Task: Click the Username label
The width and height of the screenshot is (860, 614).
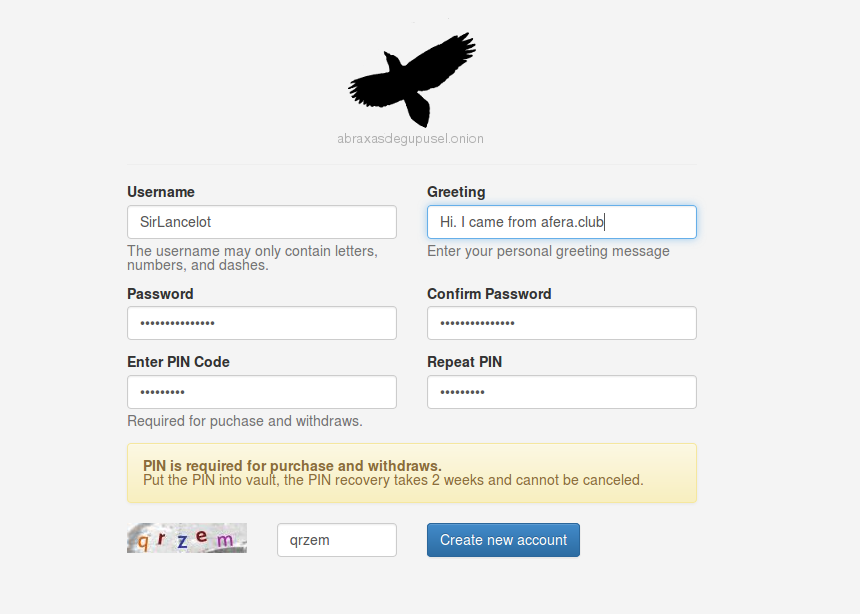Action: 161,192
